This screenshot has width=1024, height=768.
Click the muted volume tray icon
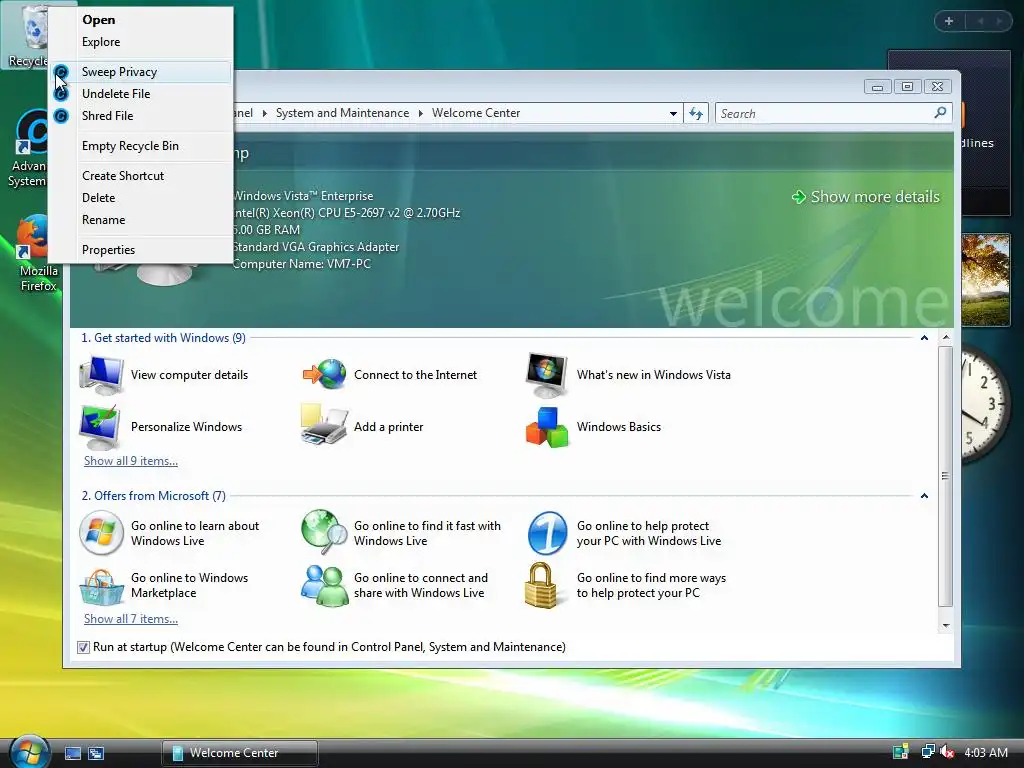947,752
